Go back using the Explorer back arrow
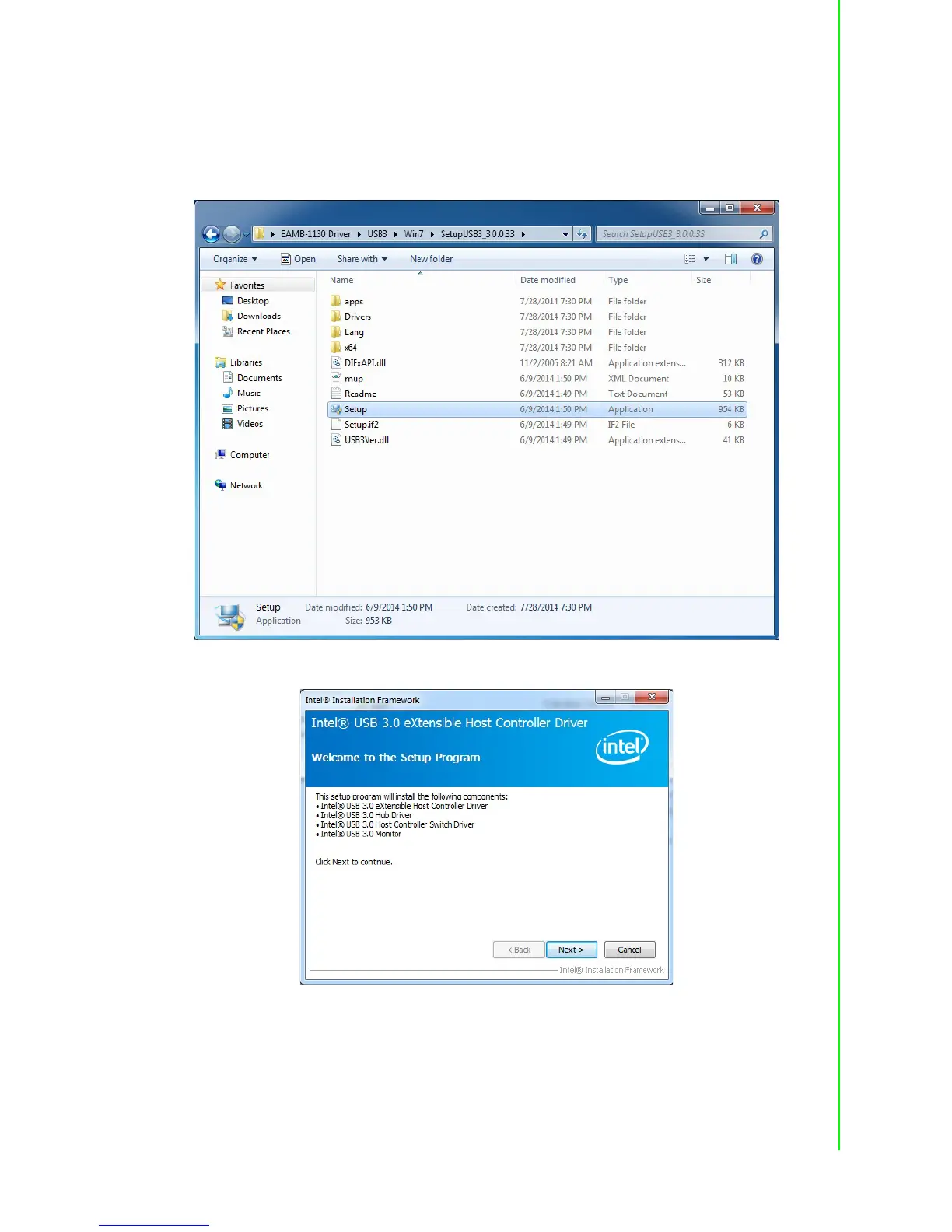952x1232 pixels. (x=211, y=234)
